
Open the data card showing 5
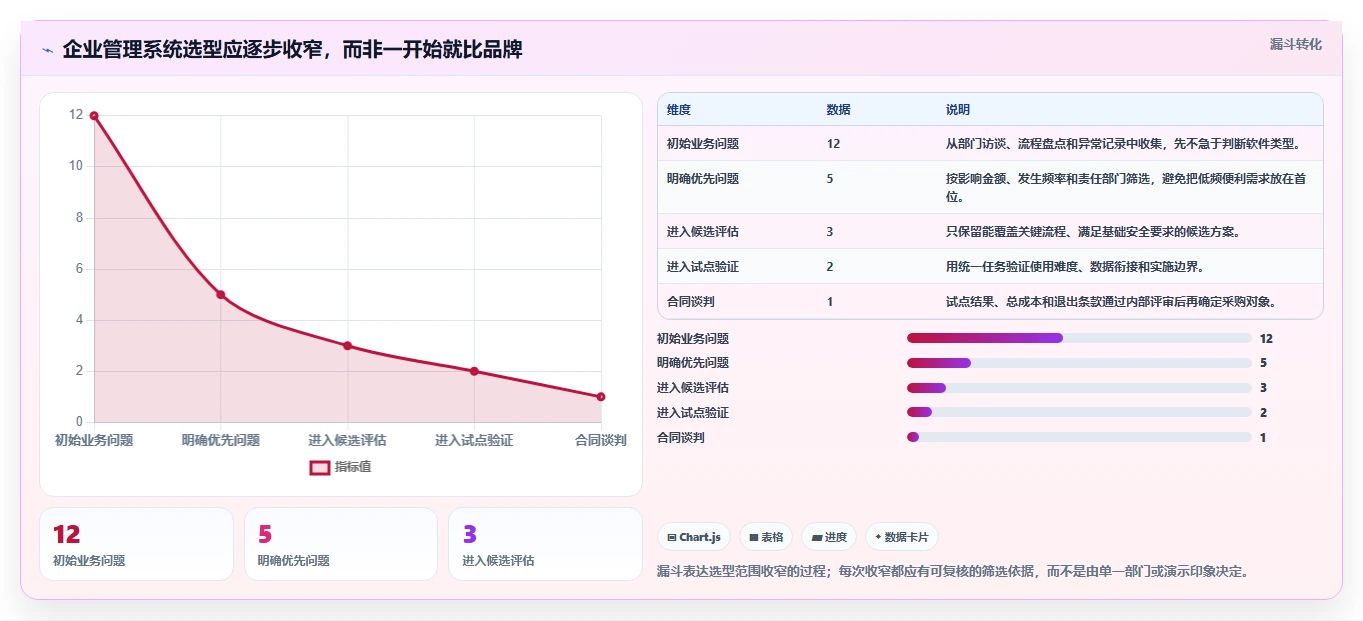[x=341, y=544]
